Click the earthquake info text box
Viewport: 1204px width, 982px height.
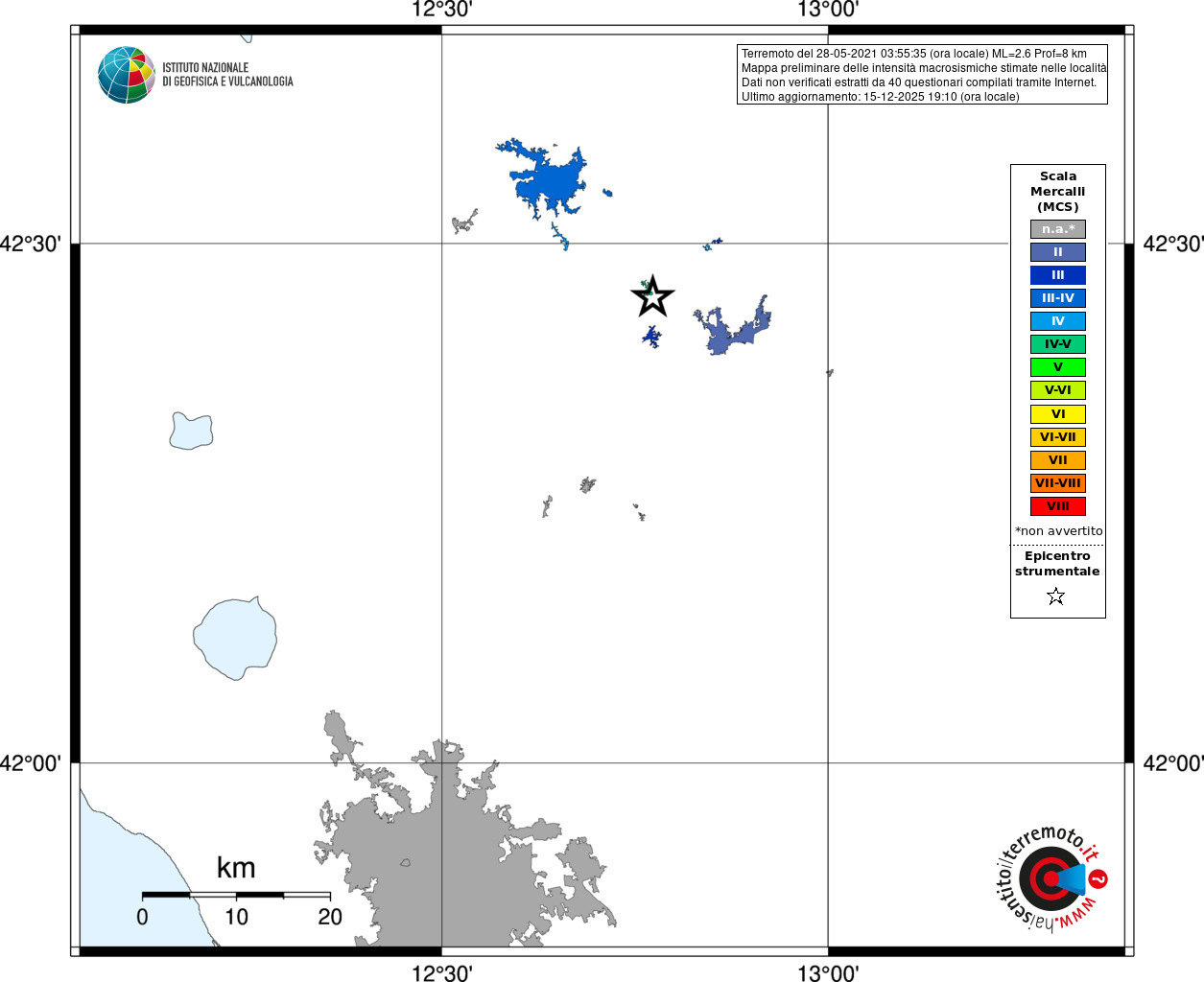pyautogui.click(x=923, y=75)
